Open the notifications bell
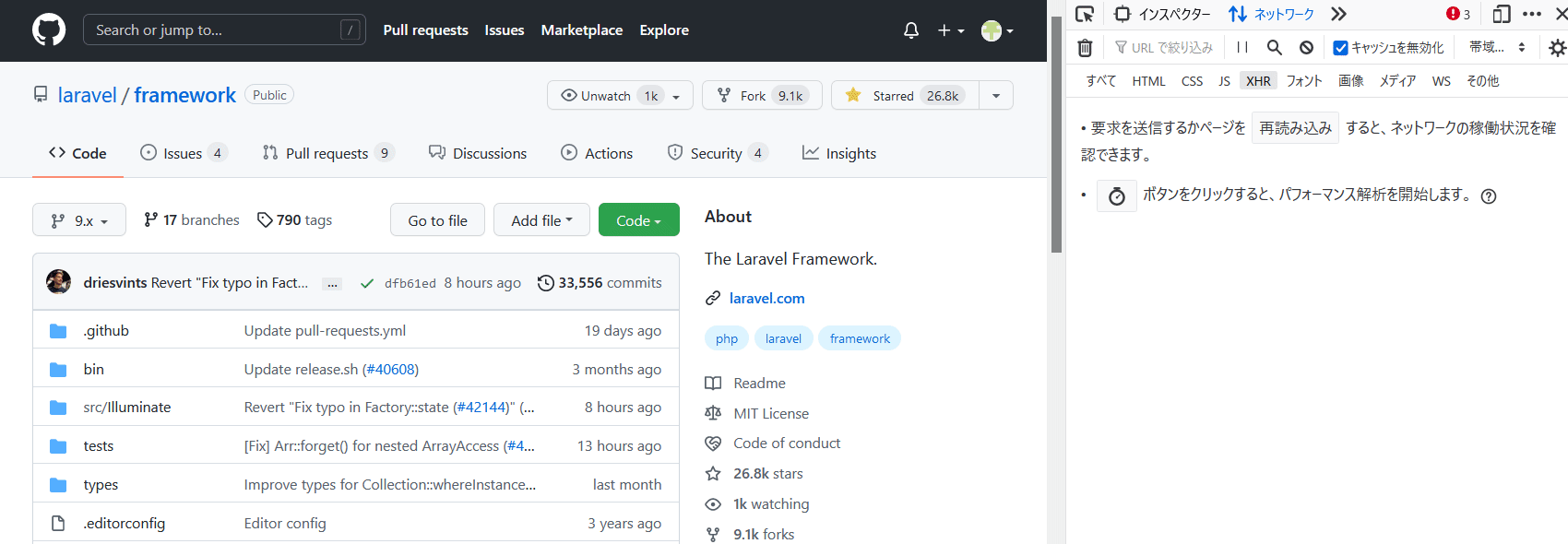 911,30
